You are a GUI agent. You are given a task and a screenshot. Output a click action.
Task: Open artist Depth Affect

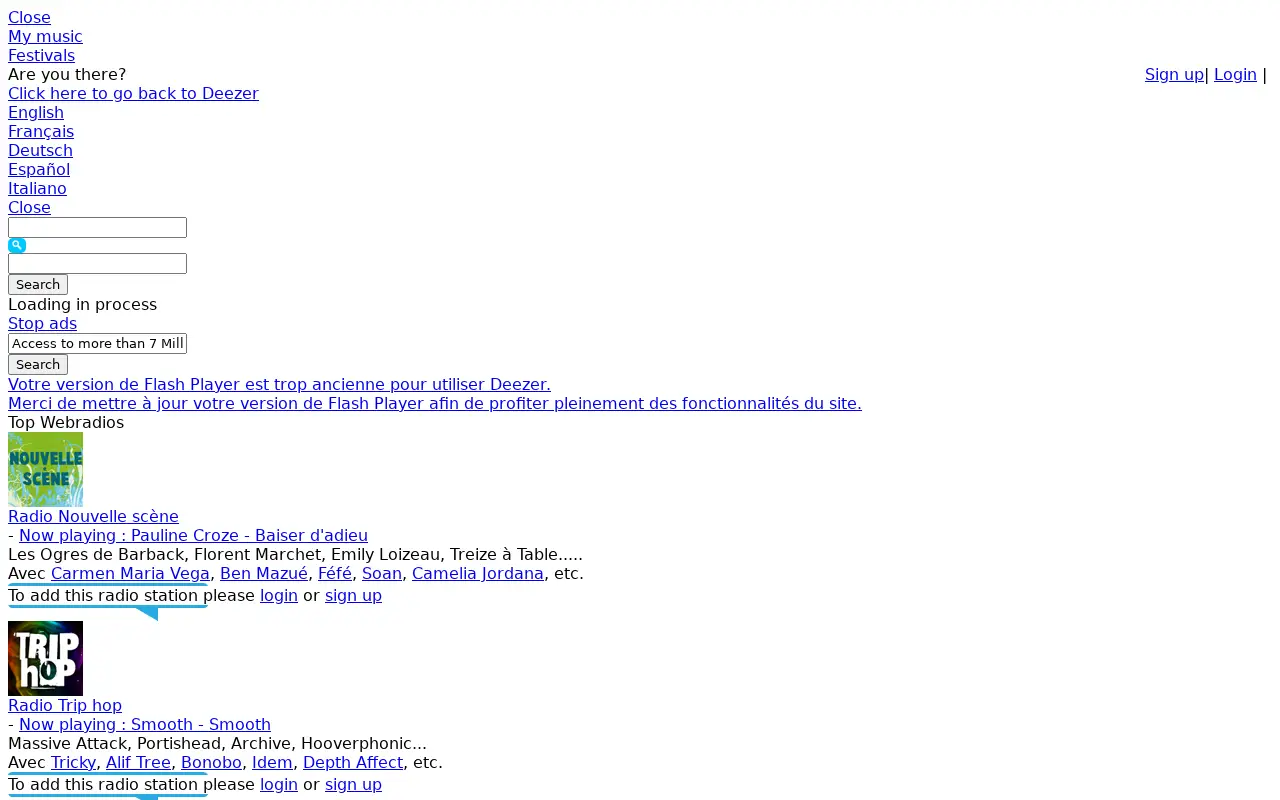coord(353,762)
